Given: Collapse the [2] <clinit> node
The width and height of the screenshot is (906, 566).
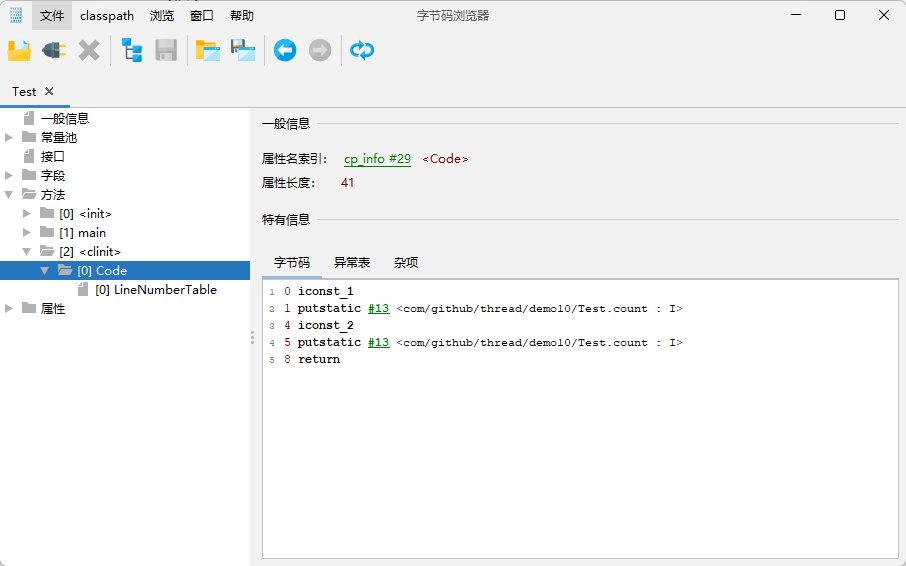Looking at the screenshot, I should [27, 252].
